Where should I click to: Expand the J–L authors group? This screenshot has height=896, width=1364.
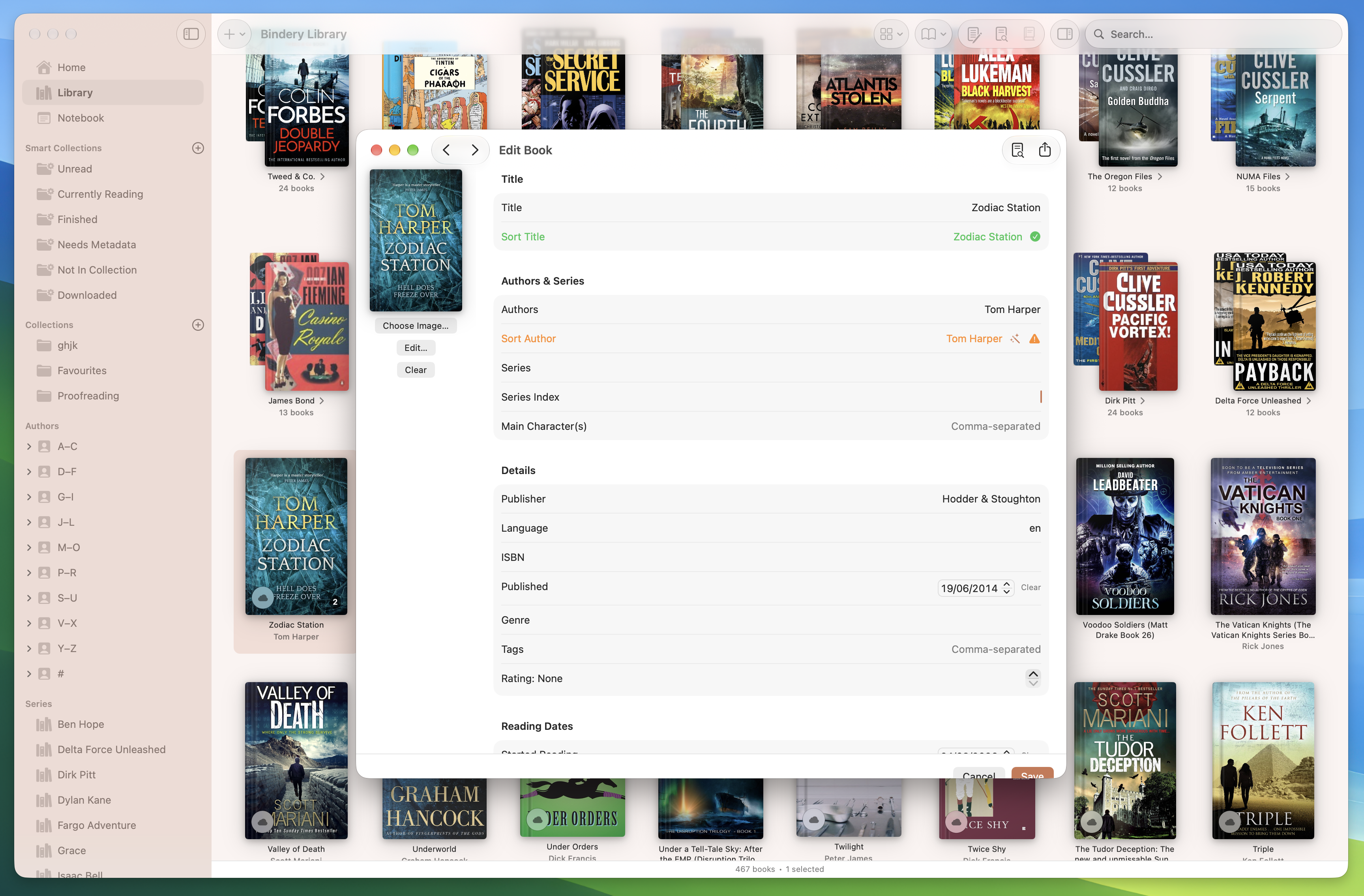[x=29, y=522]
